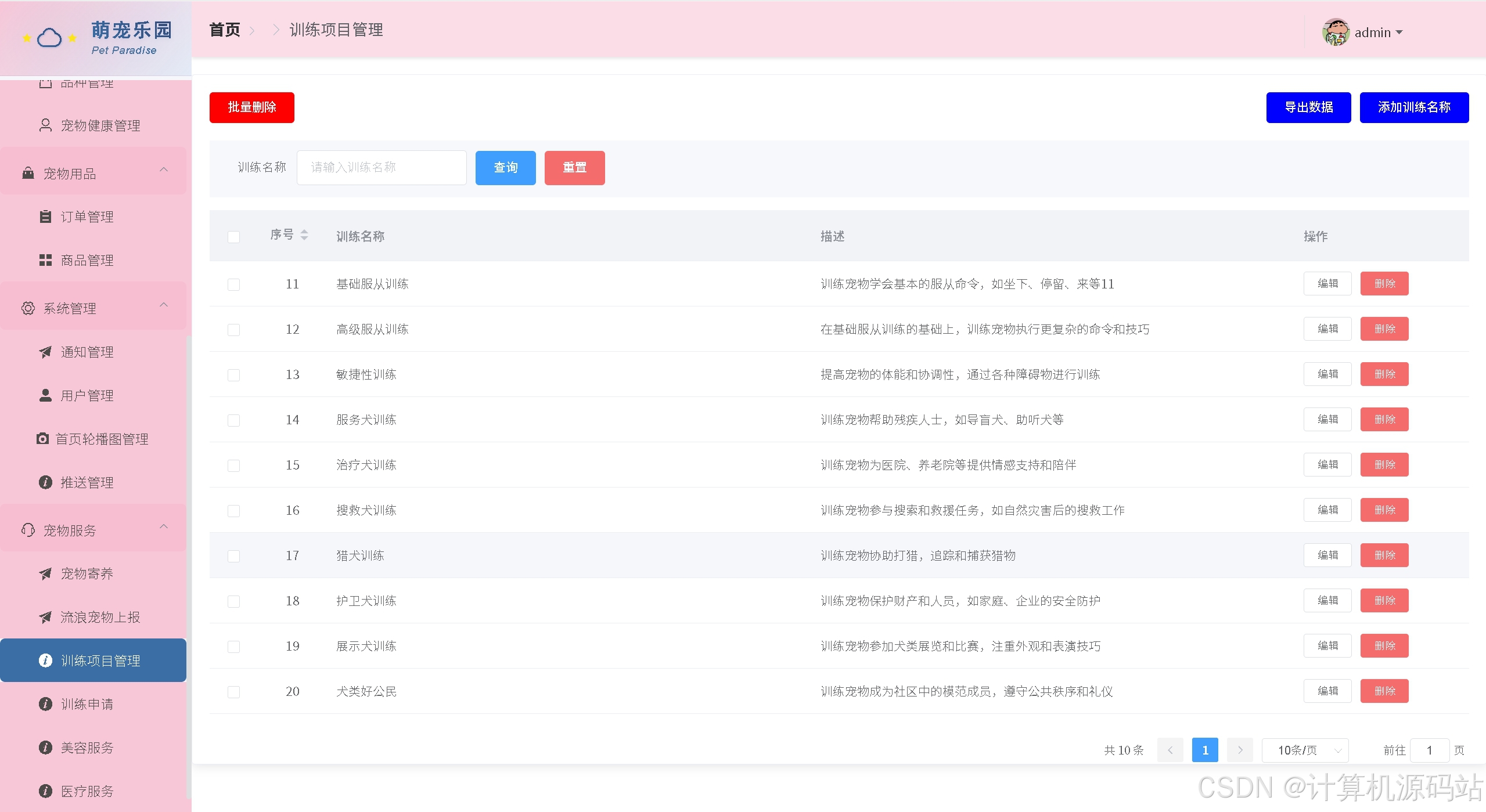Click the 查询 search button
The width and height of the screenshot is (1486, 812).
(505, 168)
